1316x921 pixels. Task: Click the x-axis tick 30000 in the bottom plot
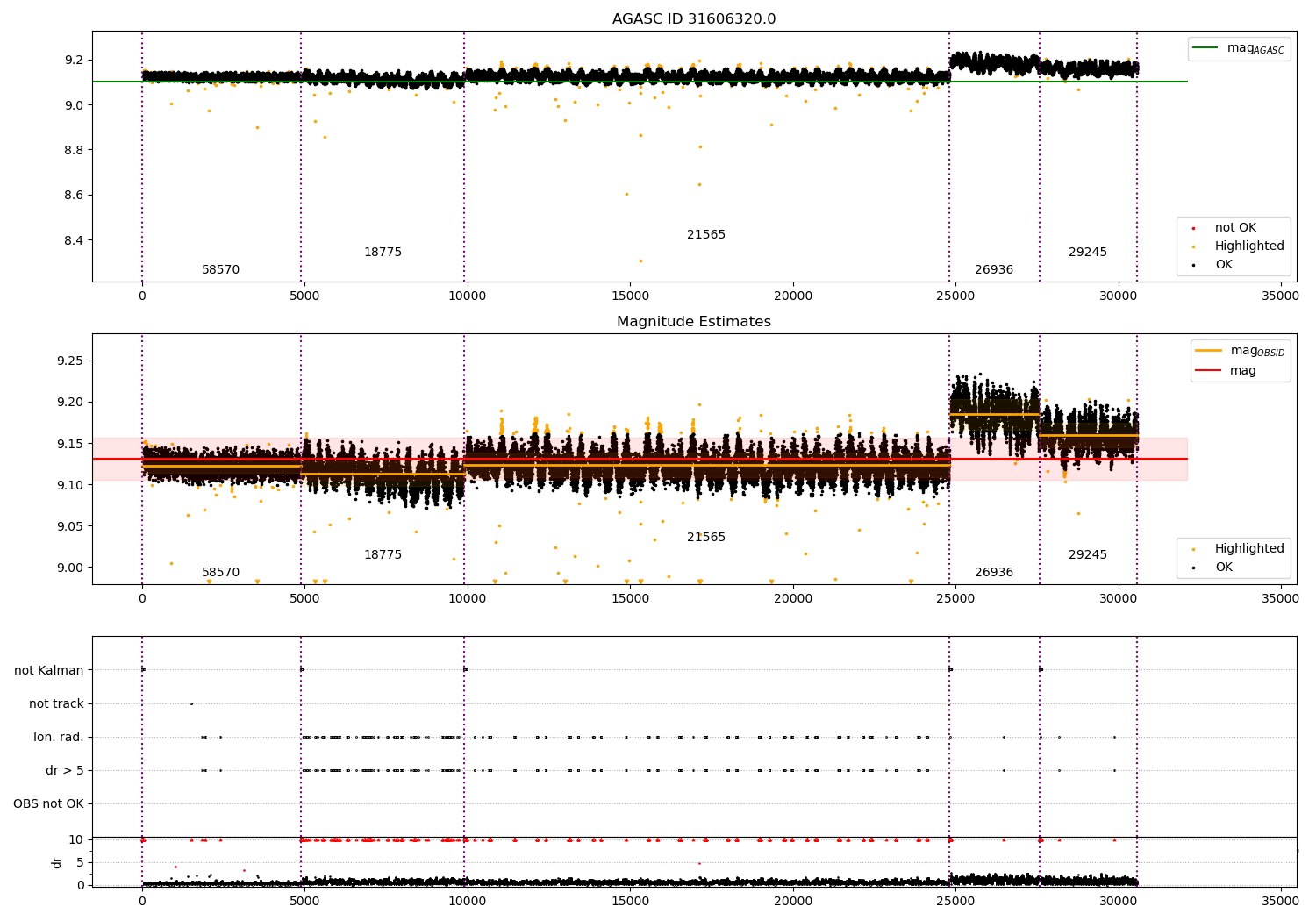pos(1118,902)
